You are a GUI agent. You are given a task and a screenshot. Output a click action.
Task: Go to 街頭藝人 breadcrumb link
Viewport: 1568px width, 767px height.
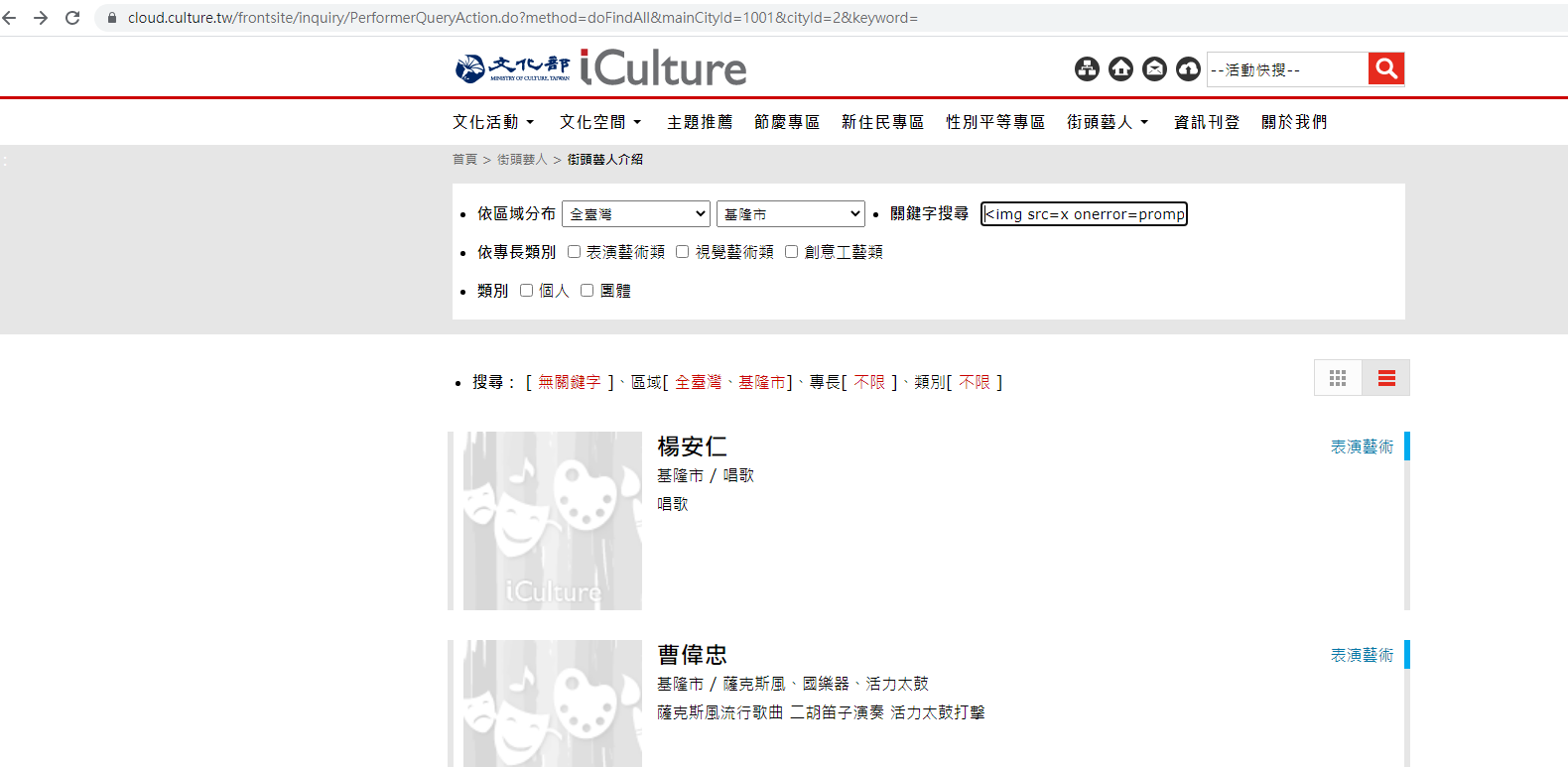click(x=522, y=160)
